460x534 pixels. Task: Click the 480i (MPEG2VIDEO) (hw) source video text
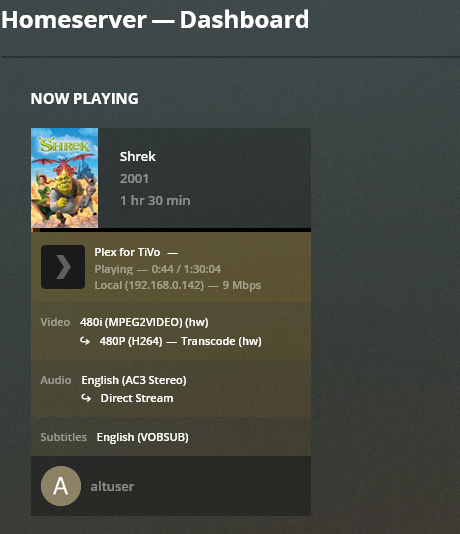coord(144,322)
